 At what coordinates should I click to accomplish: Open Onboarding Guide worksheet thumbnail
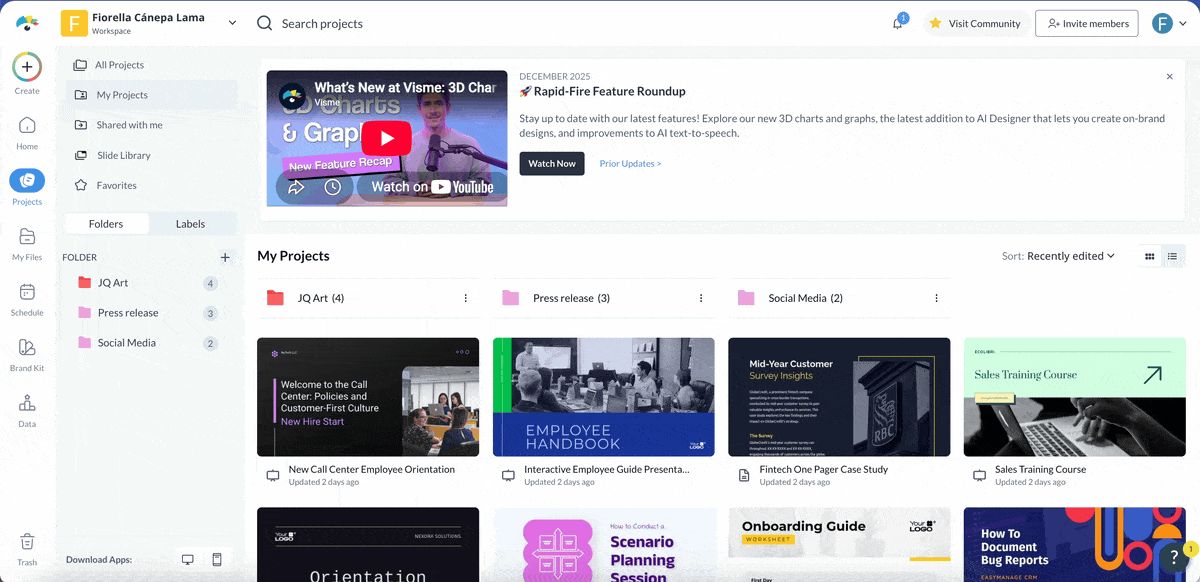click(839, 545)
